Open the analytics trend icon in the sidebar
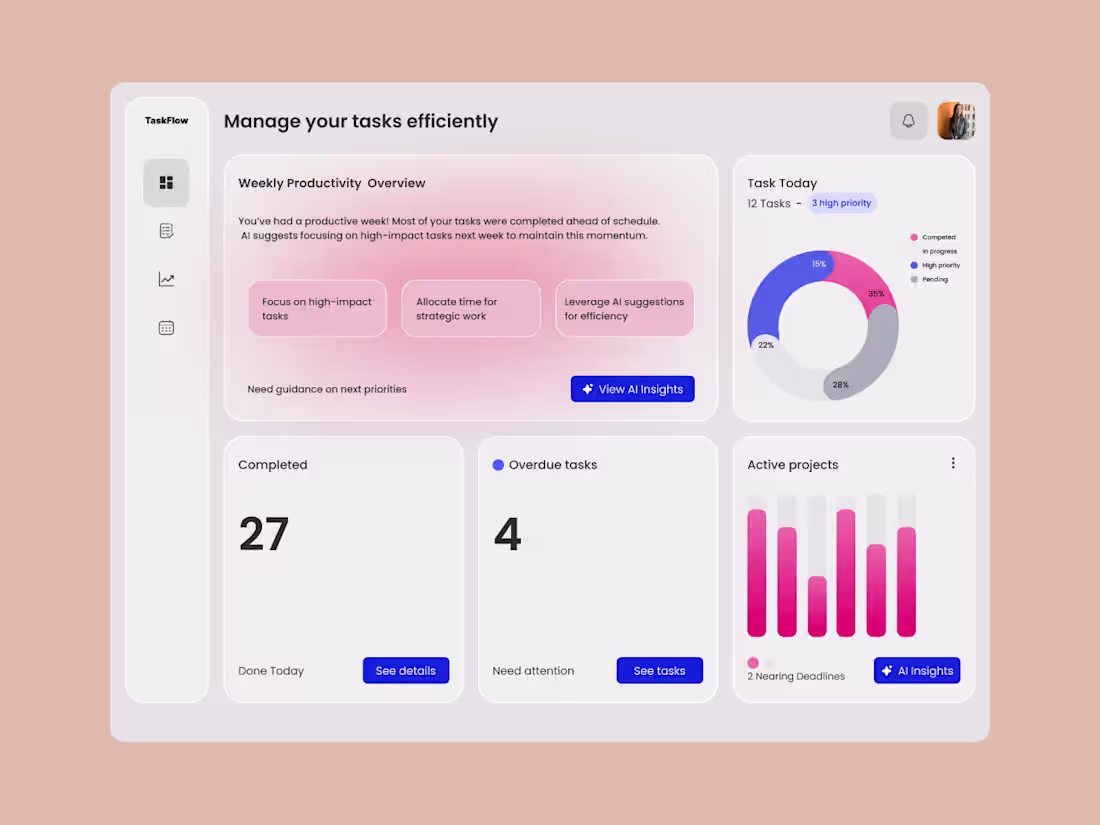This screenshot has width=1100, height=825. [166, 279]
